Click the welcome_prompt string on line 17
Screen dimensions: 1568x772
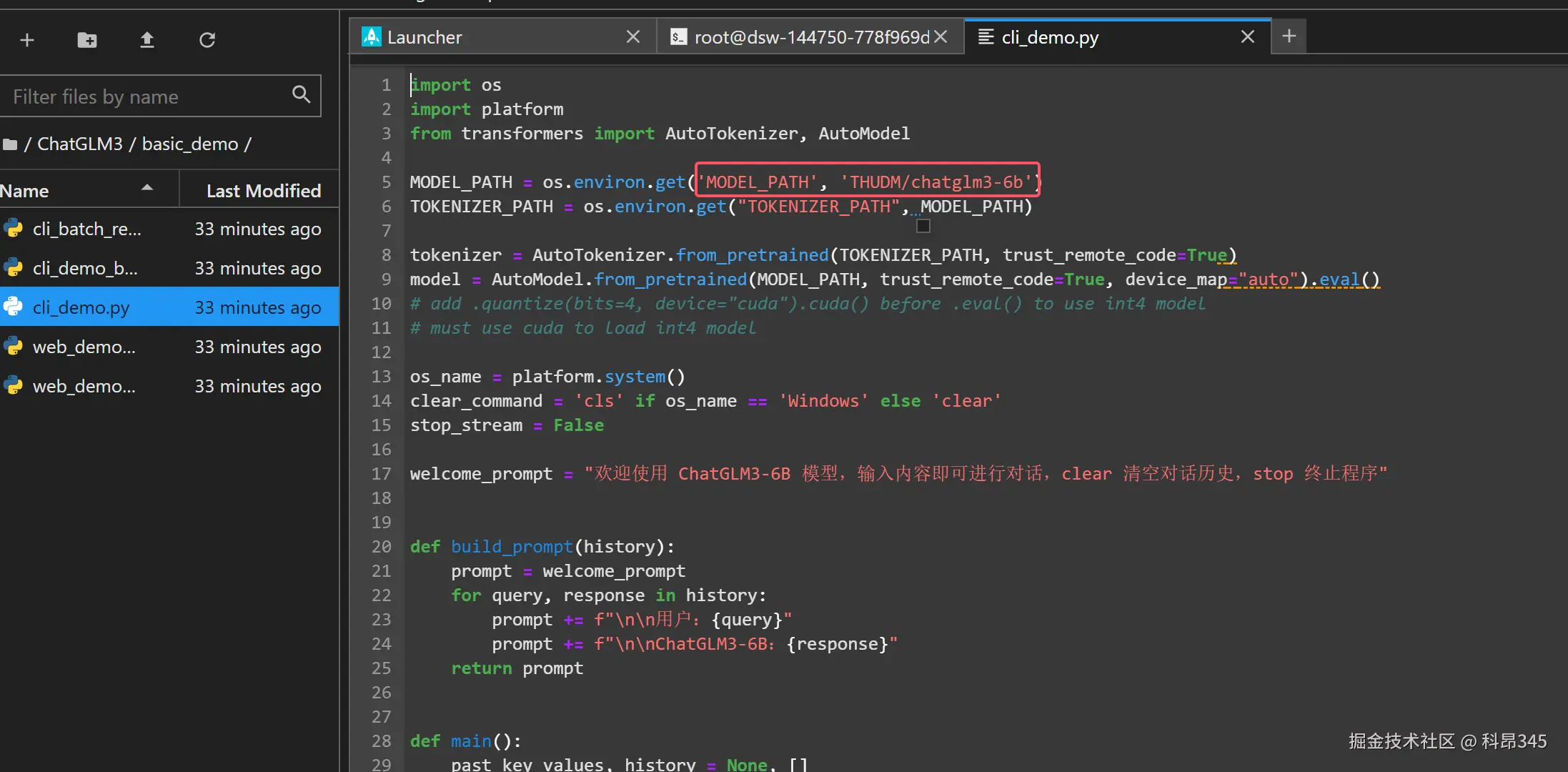[x=986, y=474]
